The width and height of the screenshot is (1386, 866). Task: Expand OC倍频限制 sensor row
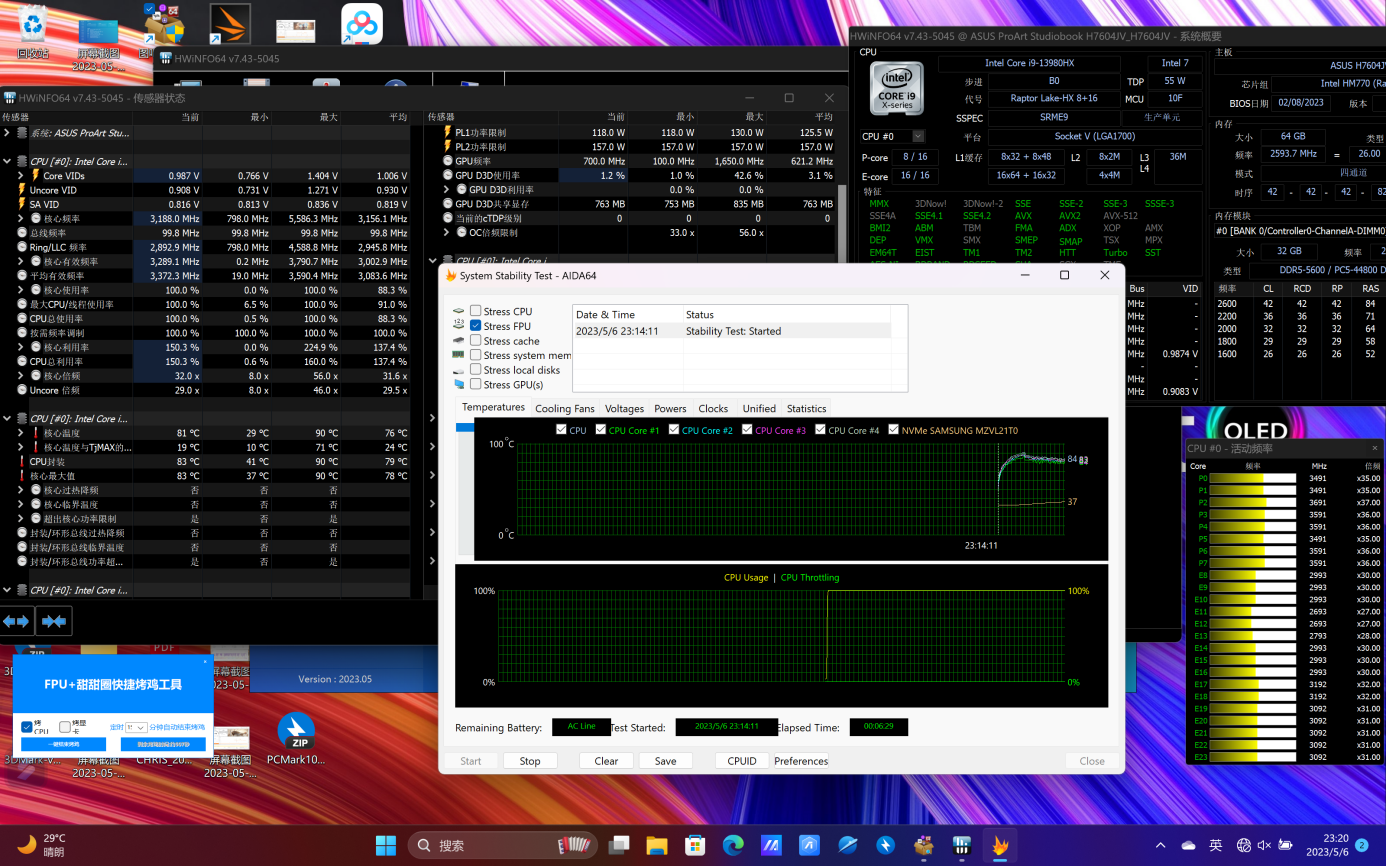[x=446, y=232]
